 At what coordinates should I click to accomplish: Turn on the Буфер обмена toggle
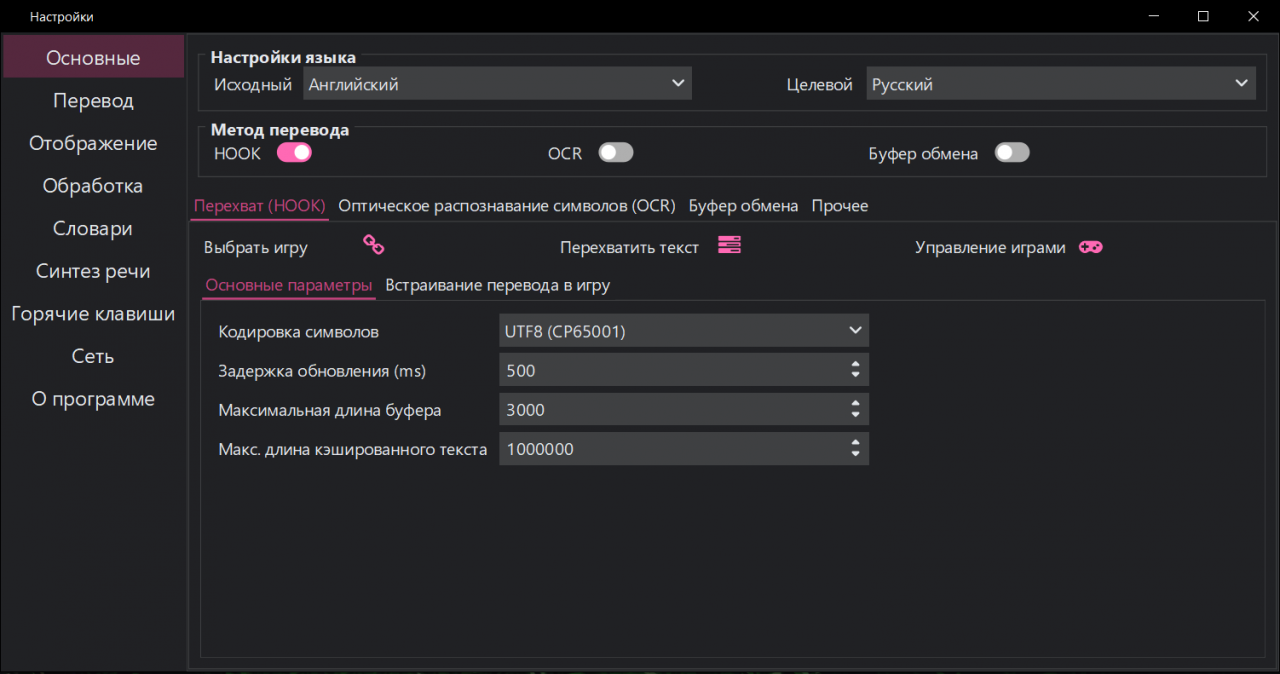coord(1012,153)
